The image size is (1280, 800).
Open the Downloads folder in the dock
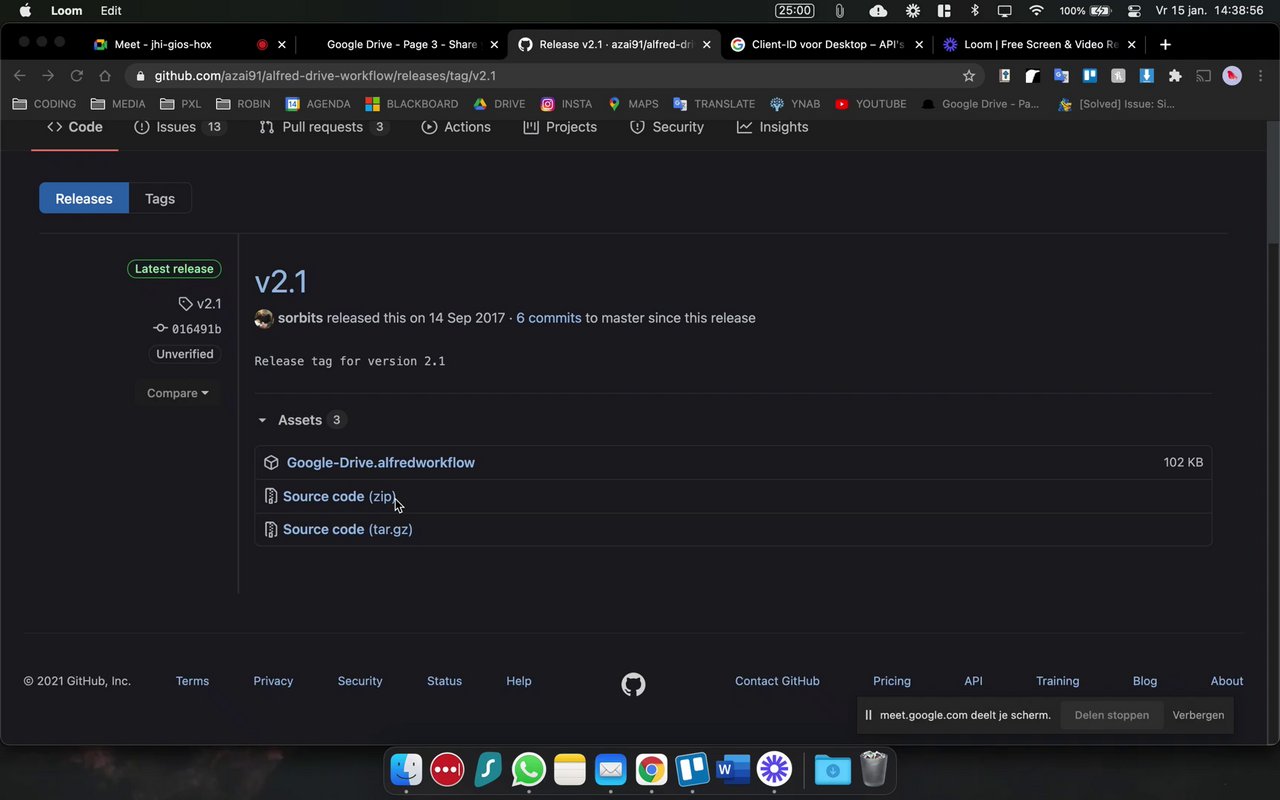click(x=832, y=769)
